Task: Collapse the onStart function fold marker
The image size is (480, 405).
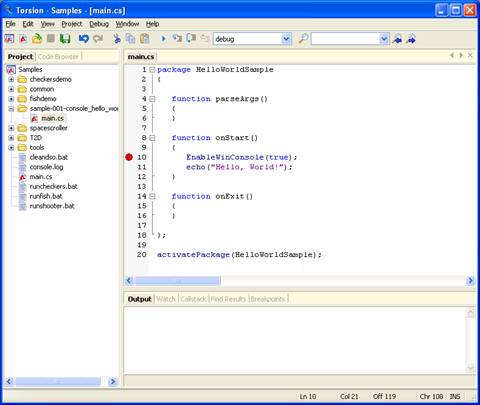Action: (152, 138)
